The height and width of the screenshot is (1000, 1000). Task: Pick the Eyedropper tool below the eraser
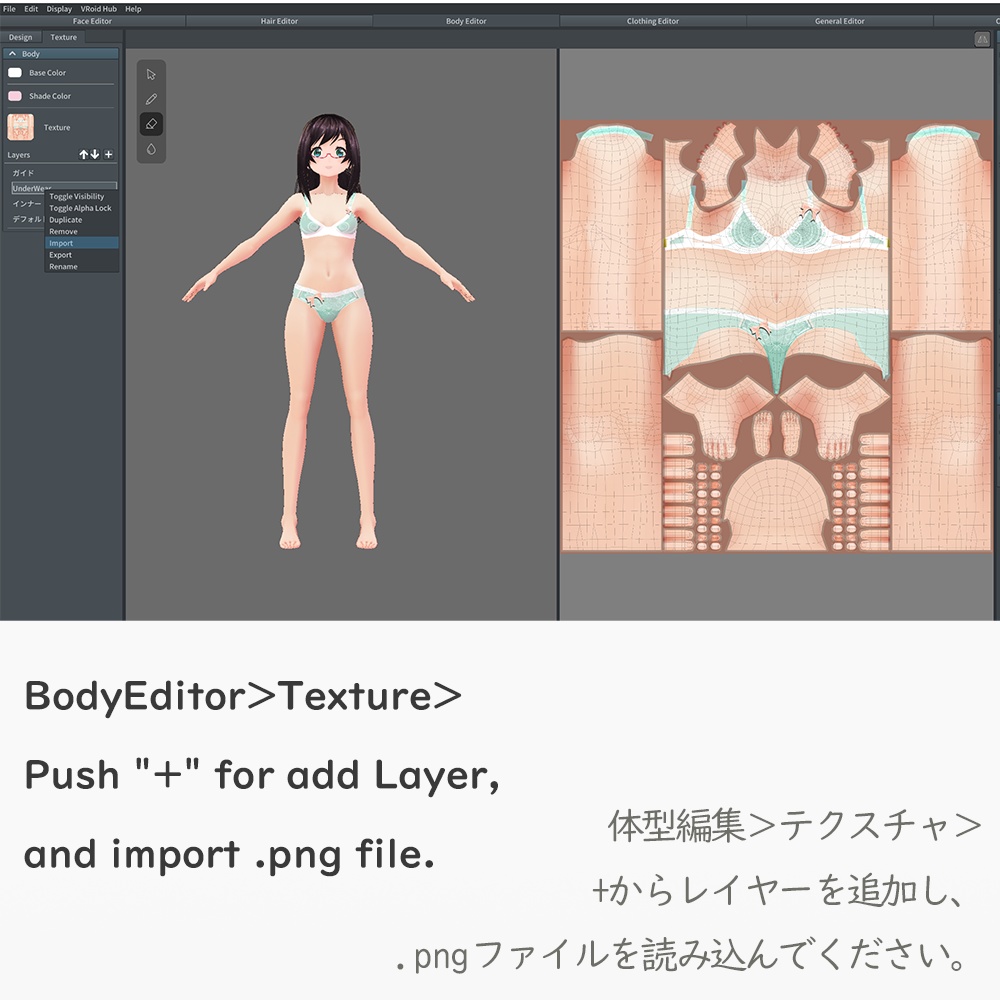tap(151, 146)
